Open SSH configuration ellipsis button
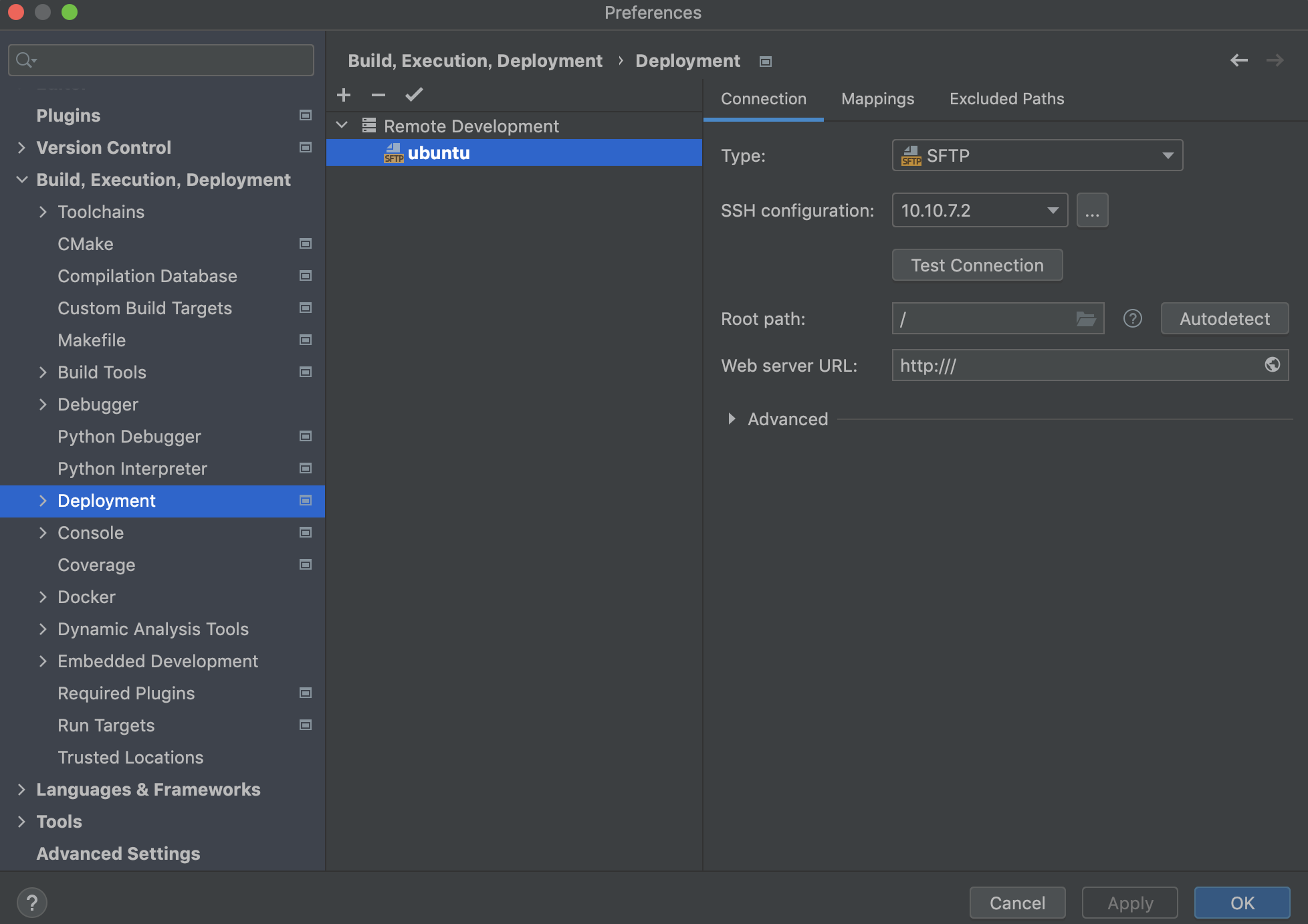The image size is (1308, 924). [x=1092, y=211]
